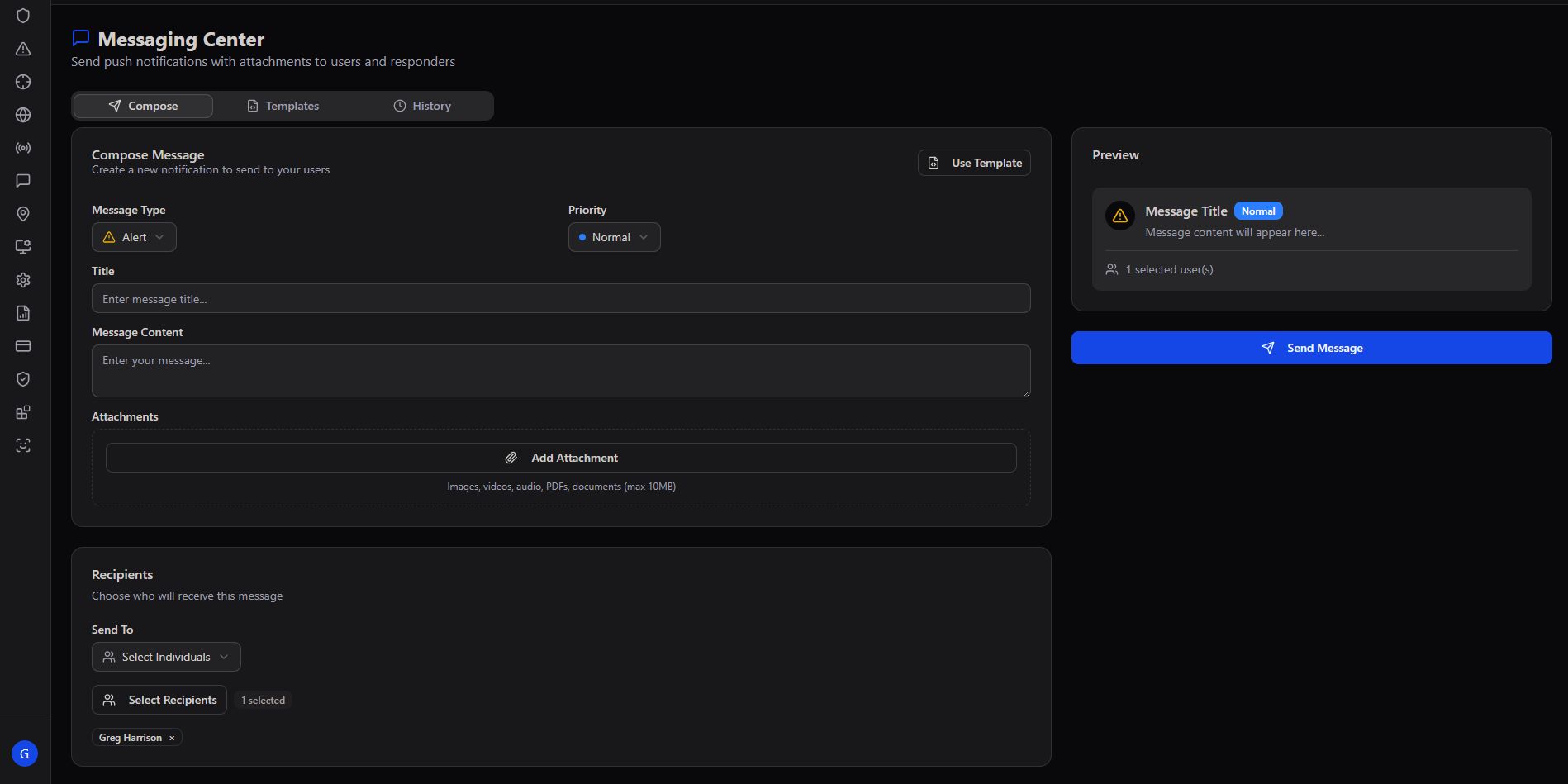This screenshot has width=1568, height=784.
Task: Open the Message Type Alert dropdown
Action: [x=134, y=237]
